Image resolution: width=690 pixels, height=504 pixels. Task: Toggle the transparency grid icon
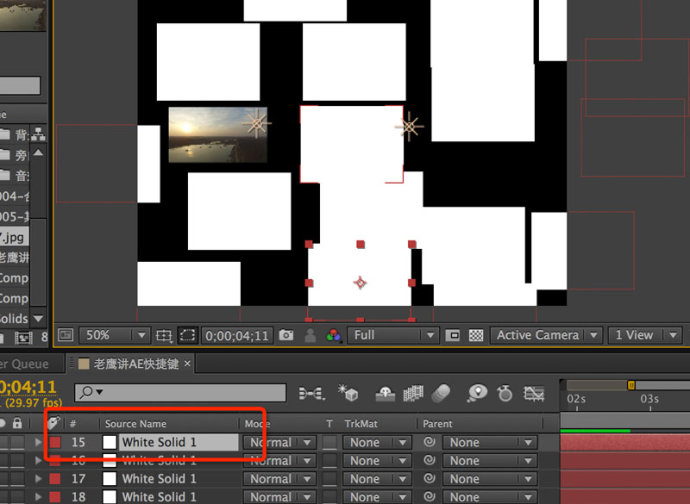[476, 335]
